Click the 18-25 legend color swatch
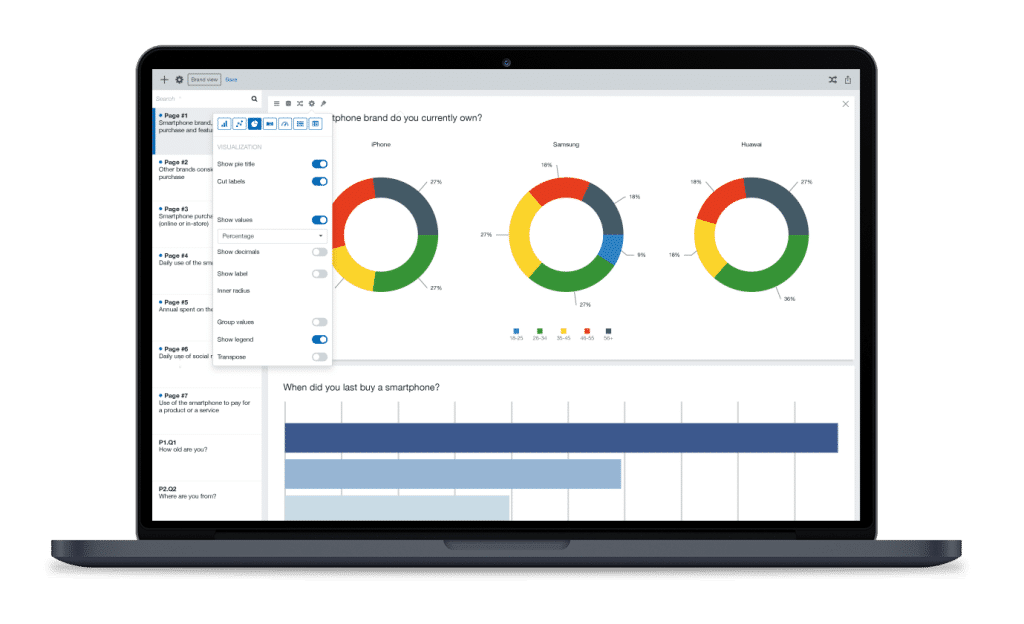 [x=516, y=330]
